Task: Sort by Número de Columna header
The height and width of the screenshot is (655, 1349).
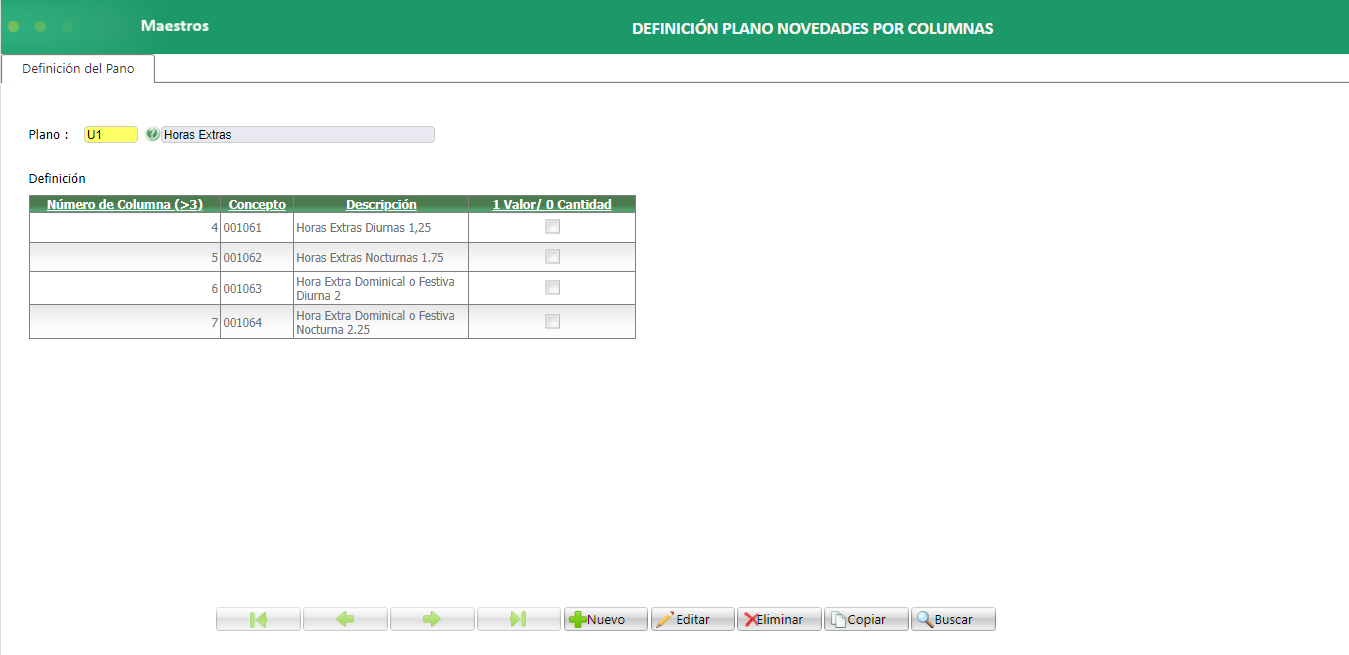Action: coord(125,204)
